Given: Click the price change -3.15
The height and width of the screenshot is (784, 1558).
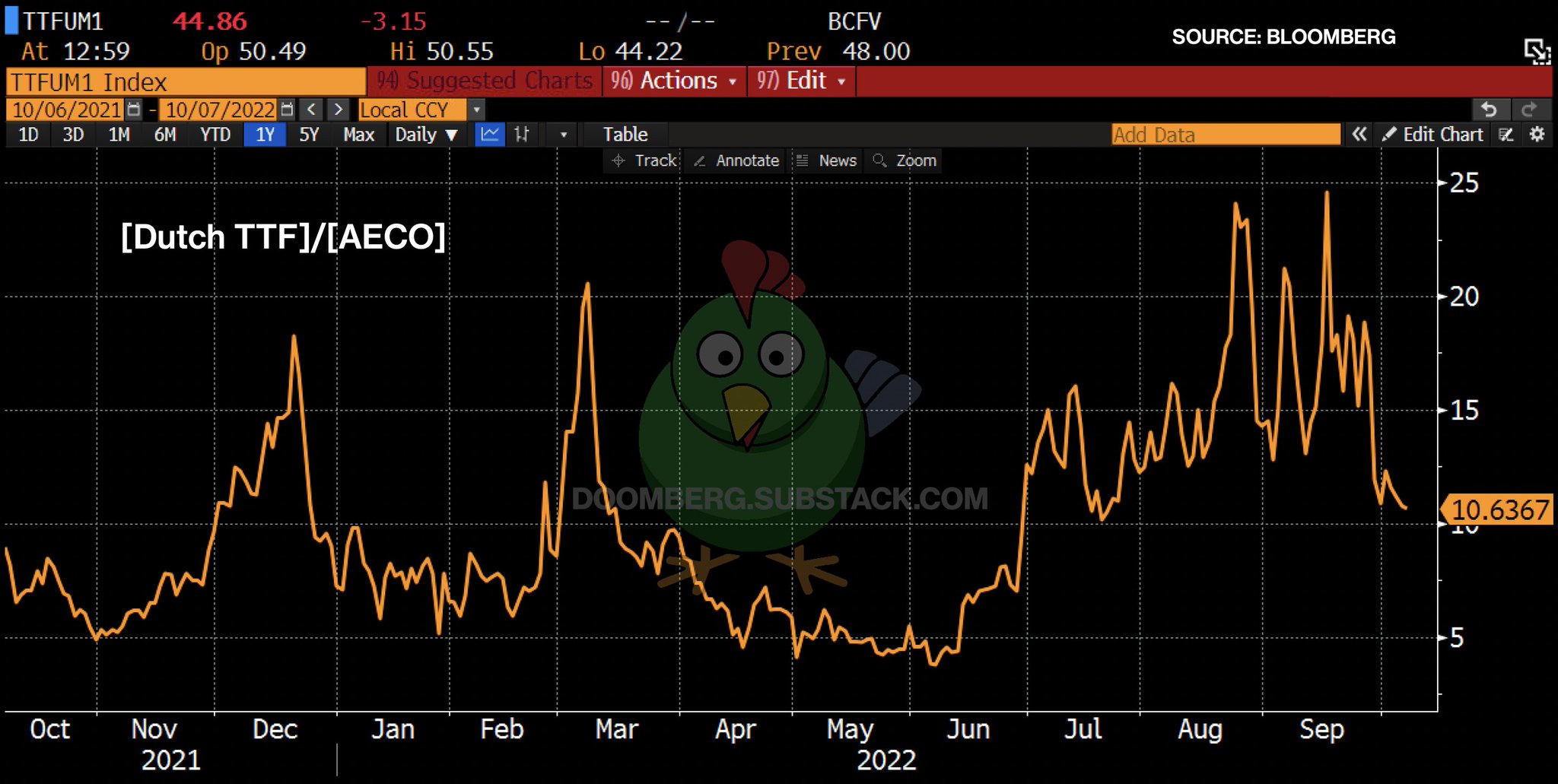Looking at the screenshot, I should tap(393, 21).
